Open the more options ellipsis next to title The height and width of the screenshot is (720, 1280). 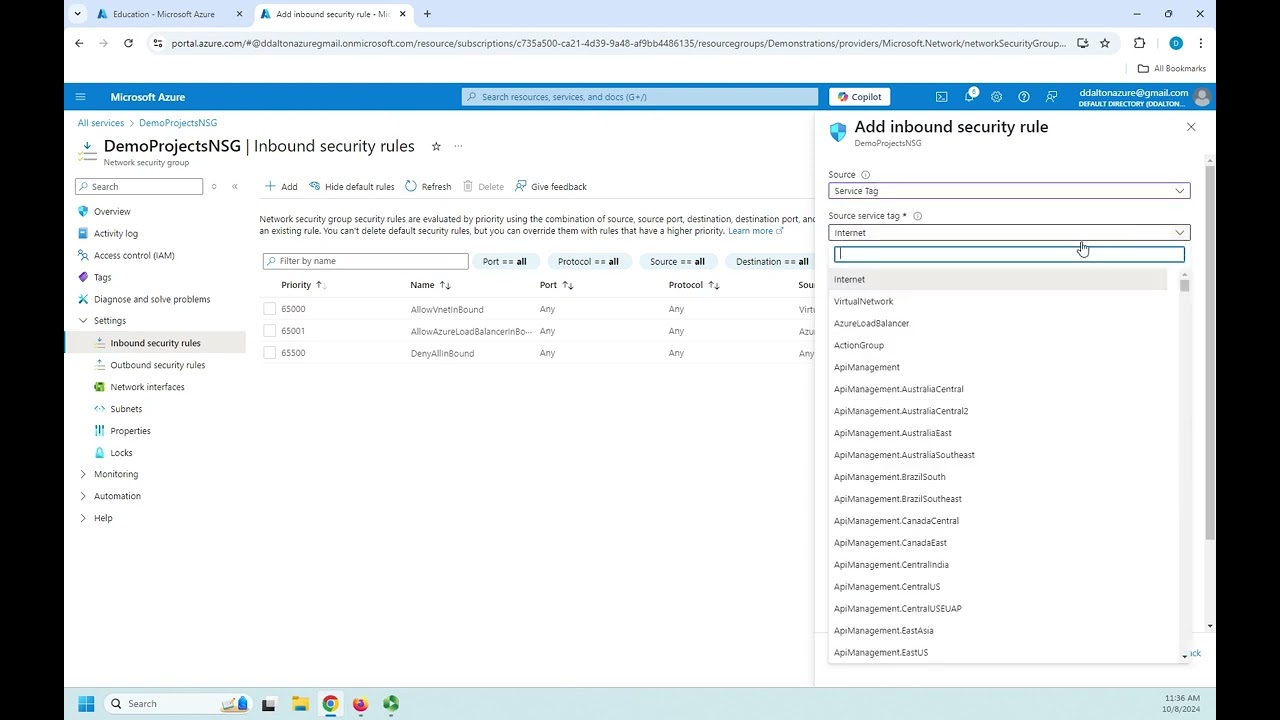(458, 146)
